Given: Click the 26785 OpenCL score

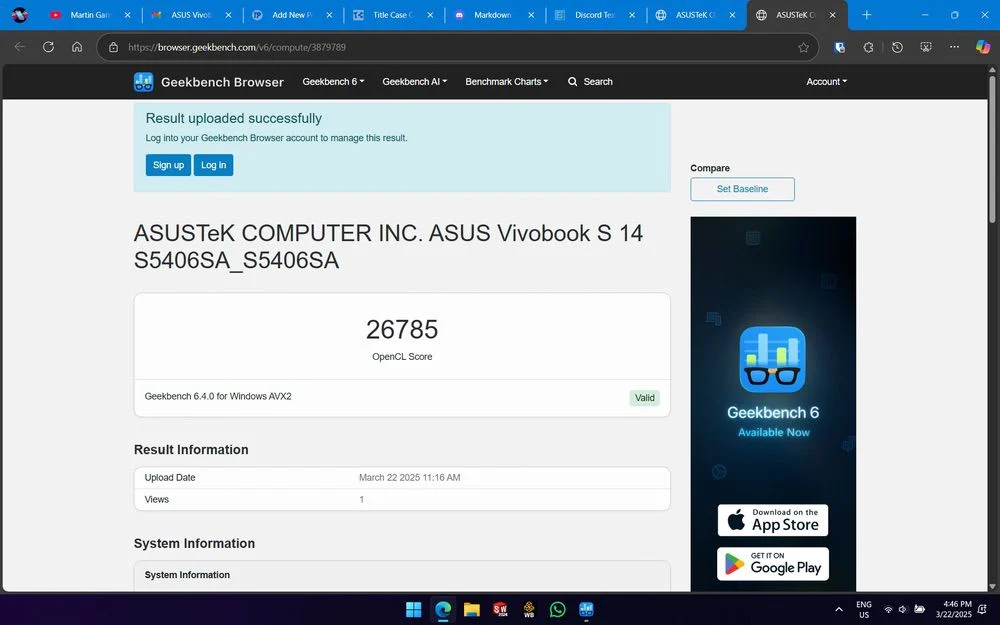Looking at the screenshot, I should tap(402, 330).
